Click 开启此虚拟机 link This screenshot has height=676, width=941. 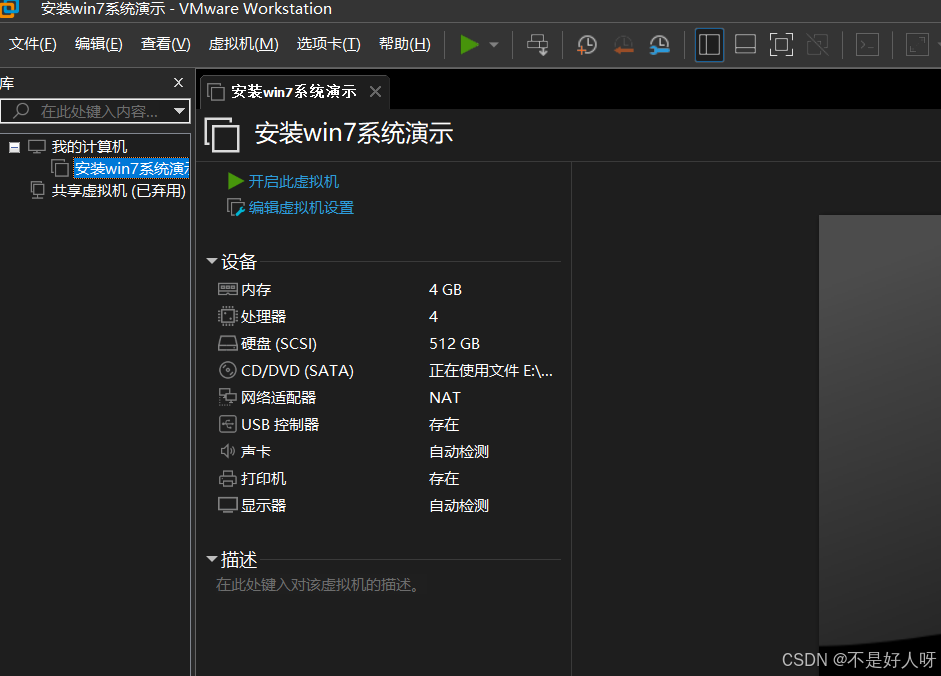293,181
